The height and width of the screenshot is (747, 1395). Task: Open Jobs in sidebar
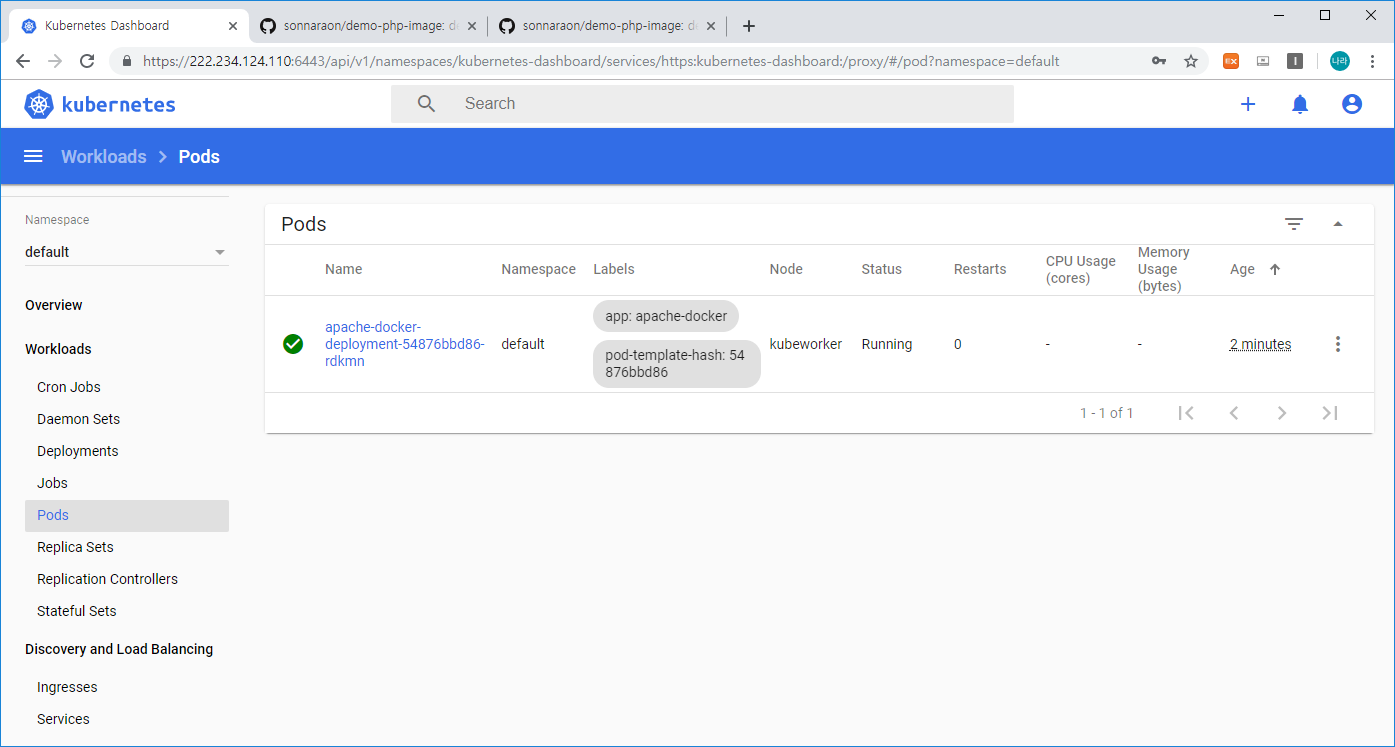pyautogui.click(x=52, y=483)
